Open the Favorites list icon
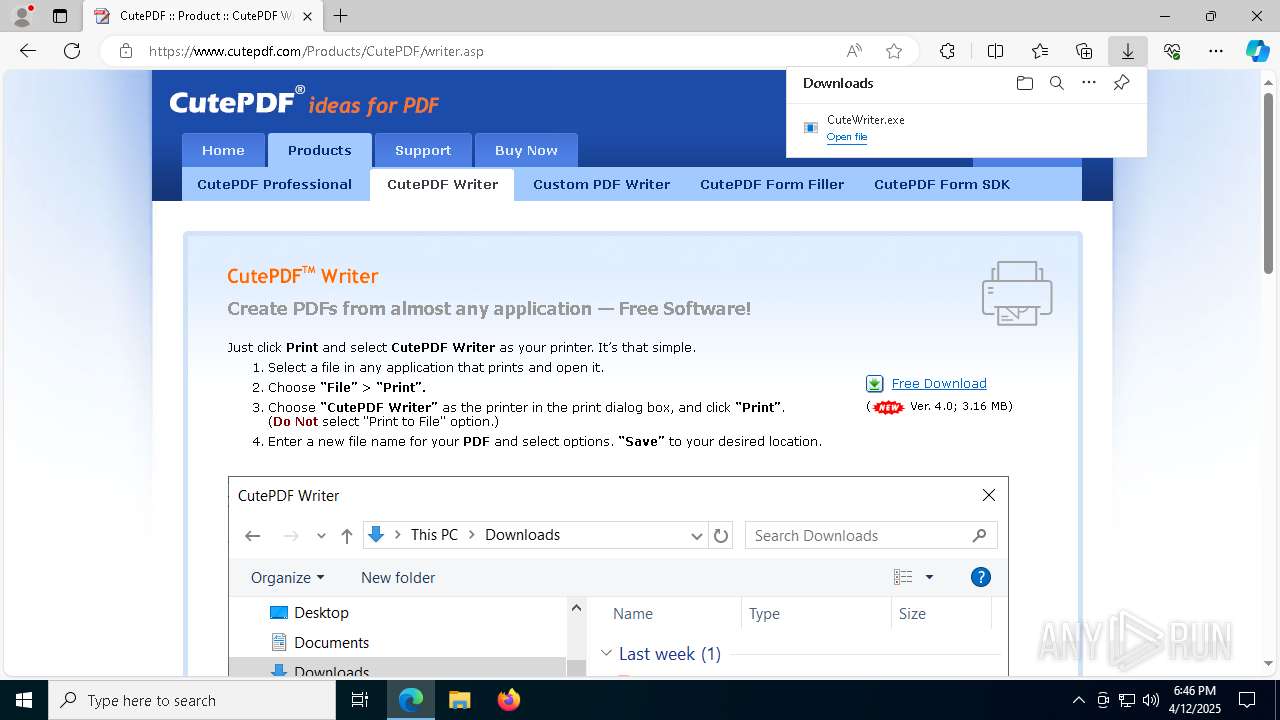Viewport: 1280px width, 720px height. coord(1040,51)
